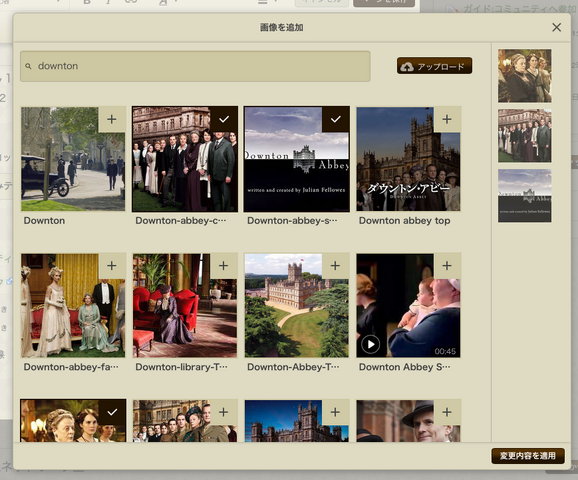Play the Downton Abbey S… video

click(x=370, y=344)
